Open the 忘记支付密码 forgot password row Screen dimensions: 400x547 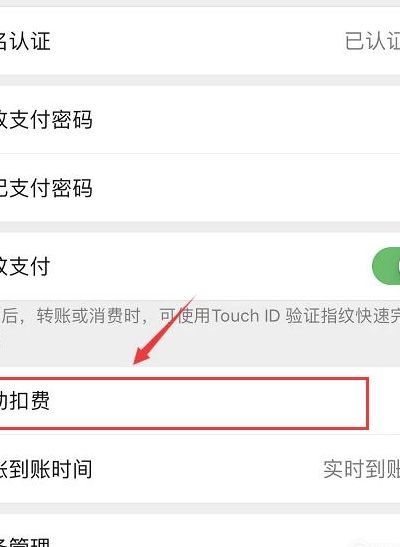(200, 188)
